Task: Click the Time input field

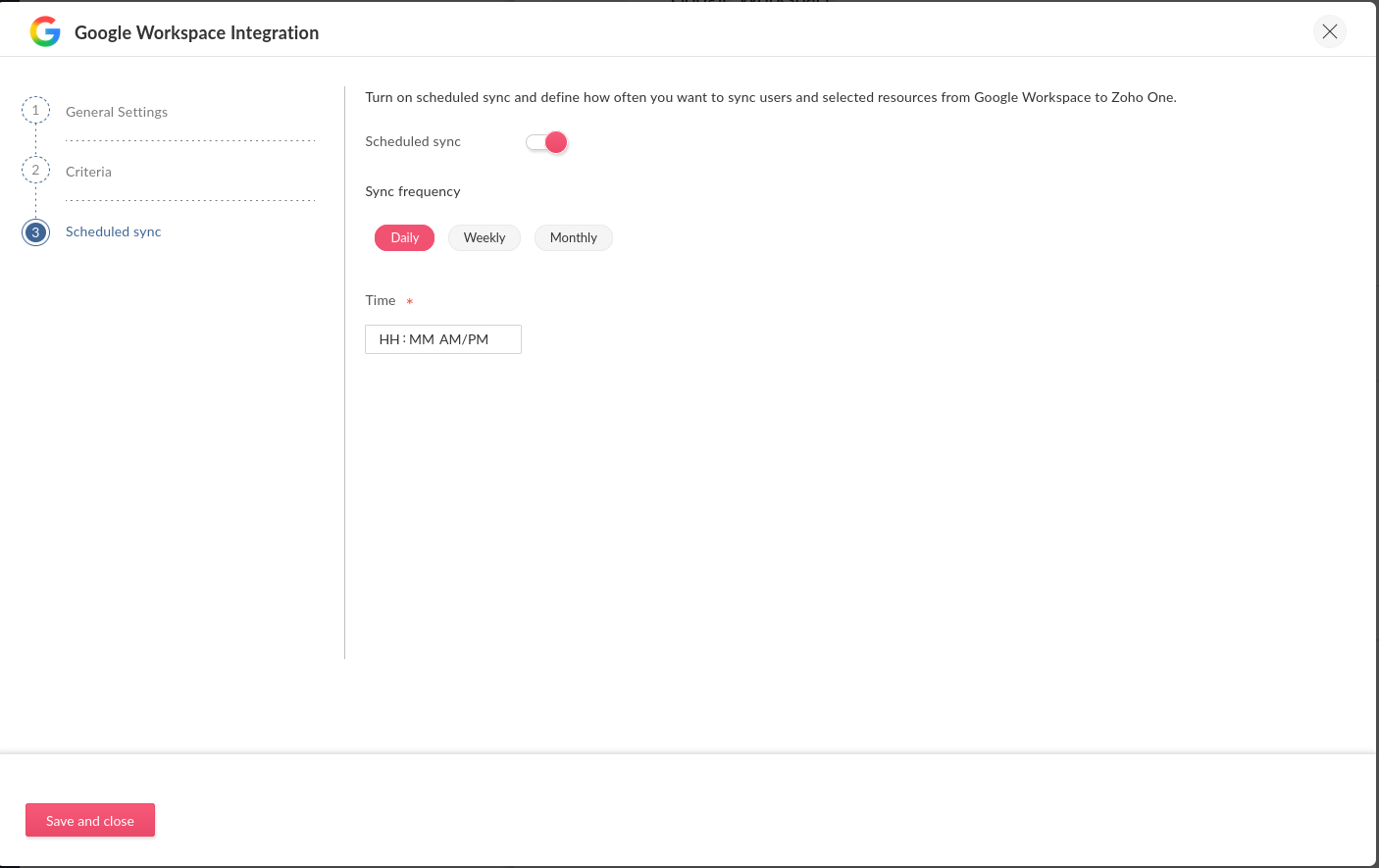Action: pyautogui.click(x=443, y=339)
